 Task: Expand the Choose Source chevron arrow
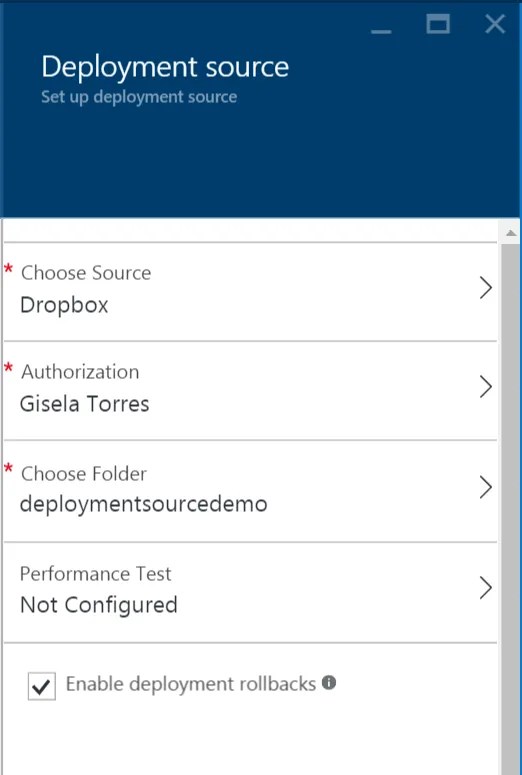point(486,288)
